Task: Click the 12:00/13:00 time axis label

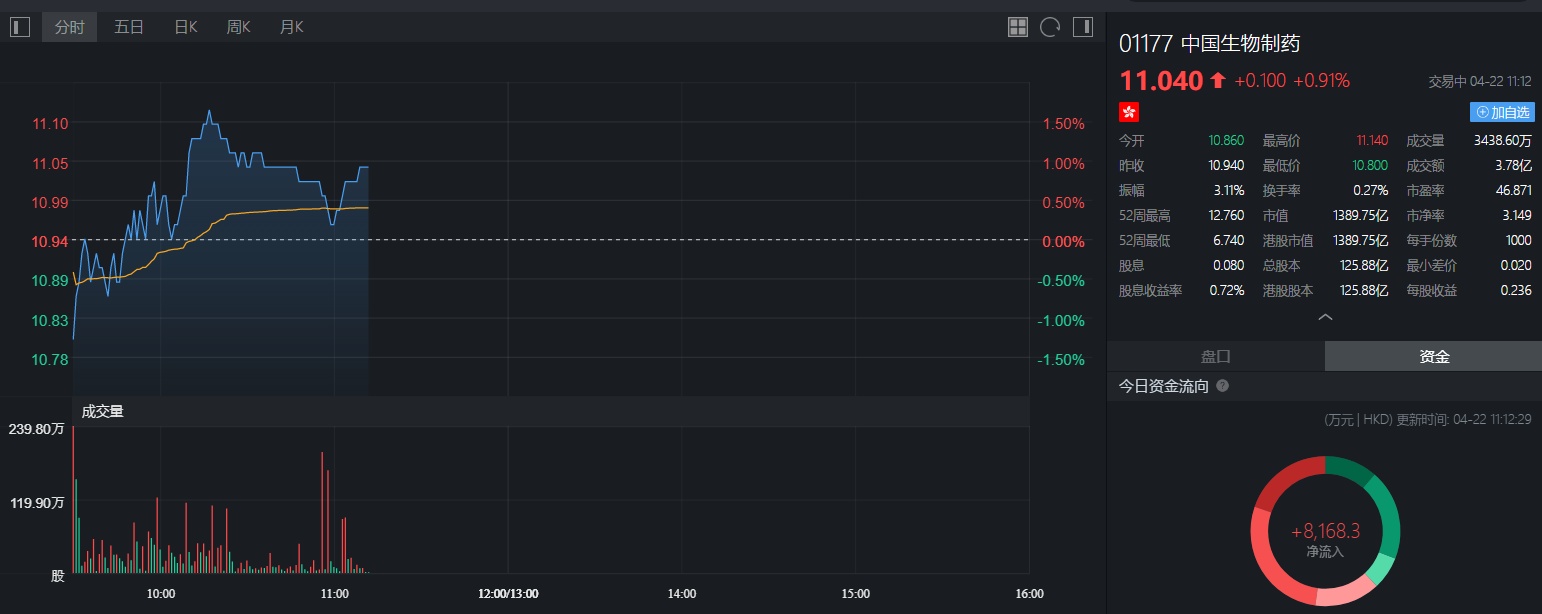Action: 508,594
